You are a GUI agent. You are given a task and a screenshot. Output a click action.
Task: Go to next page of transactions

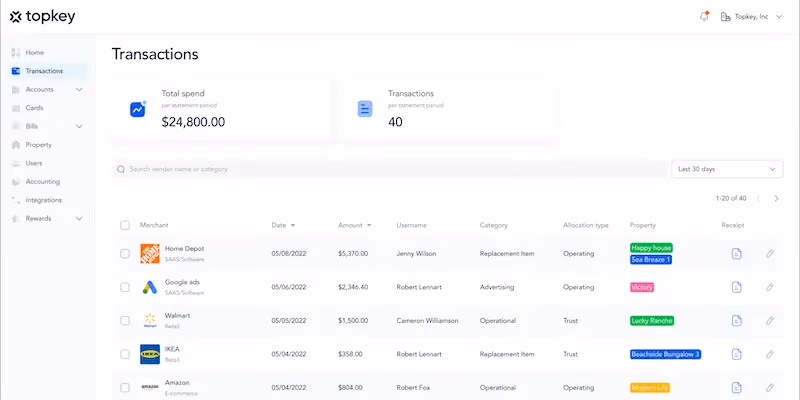(776, 198)
